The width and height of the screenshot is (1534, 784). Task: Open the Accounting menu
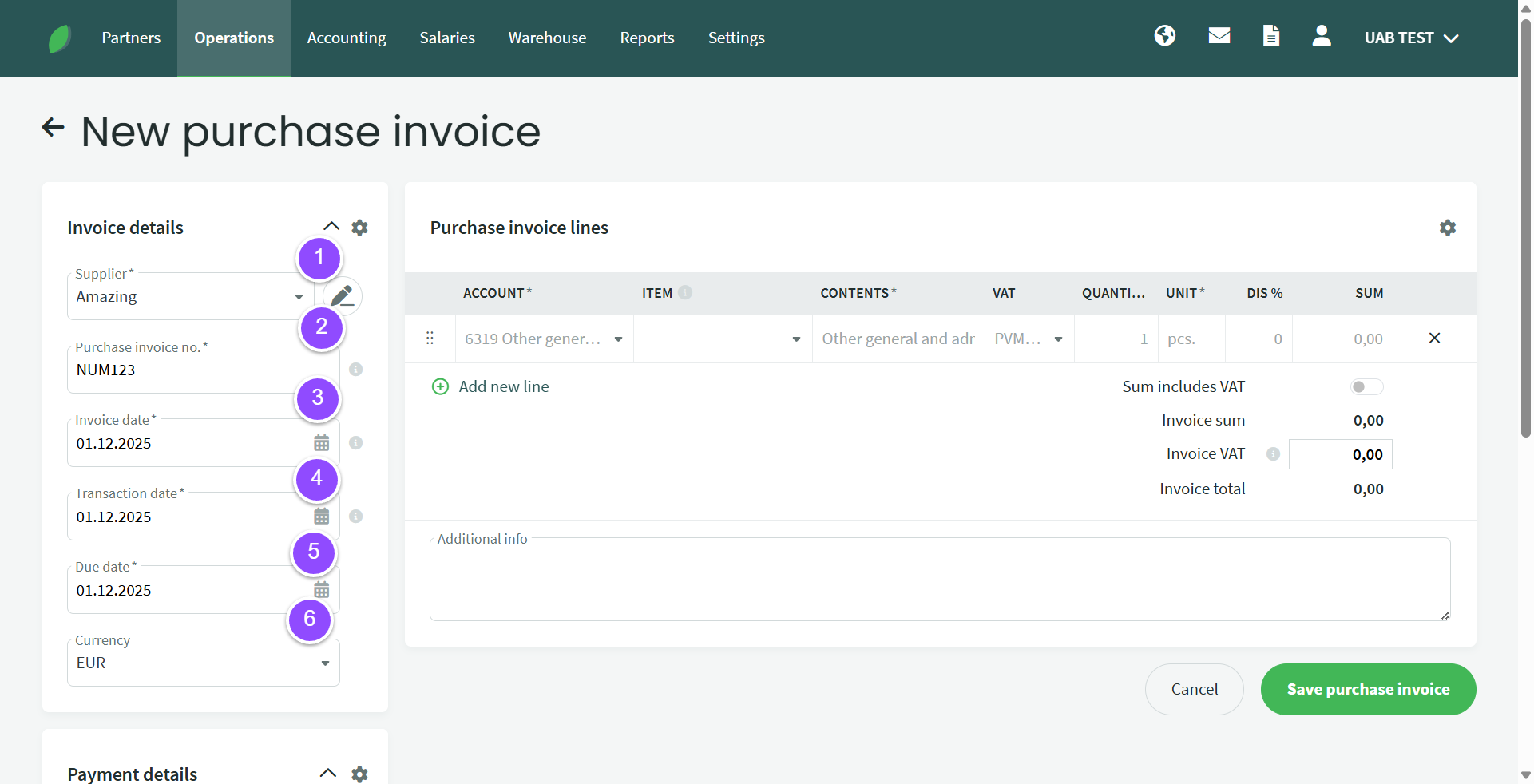point(347,38)
